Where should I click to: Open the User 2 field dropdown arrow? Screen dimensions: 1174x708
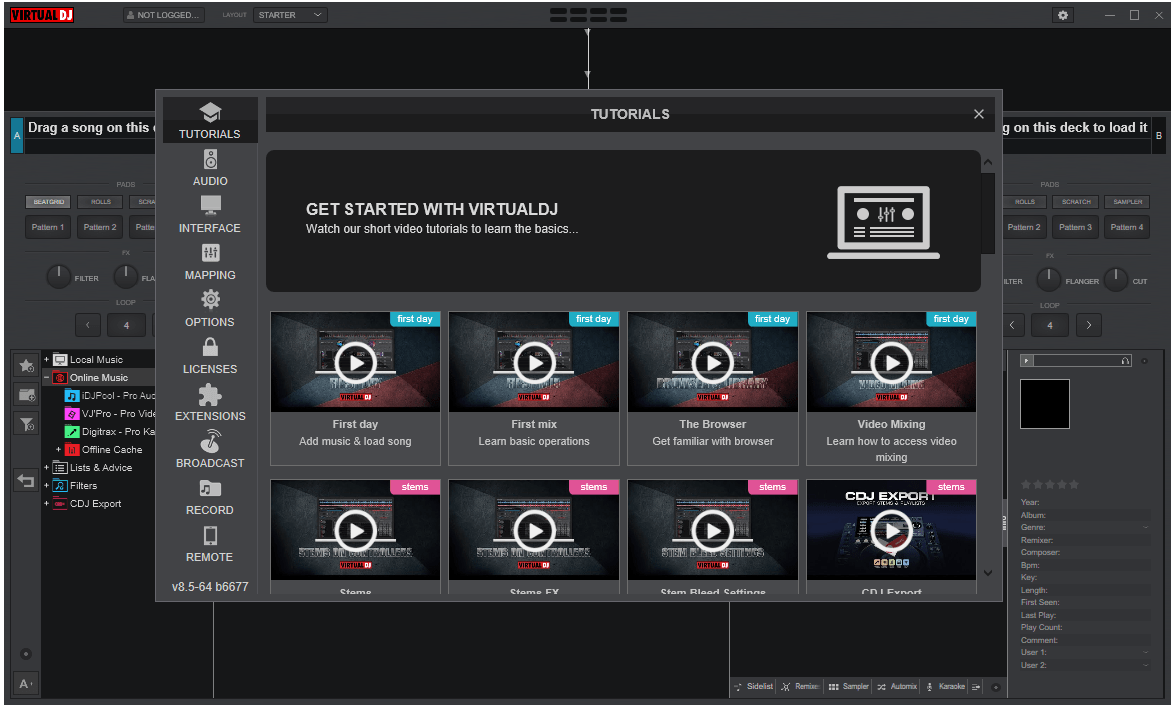(x=1146, y=665)
